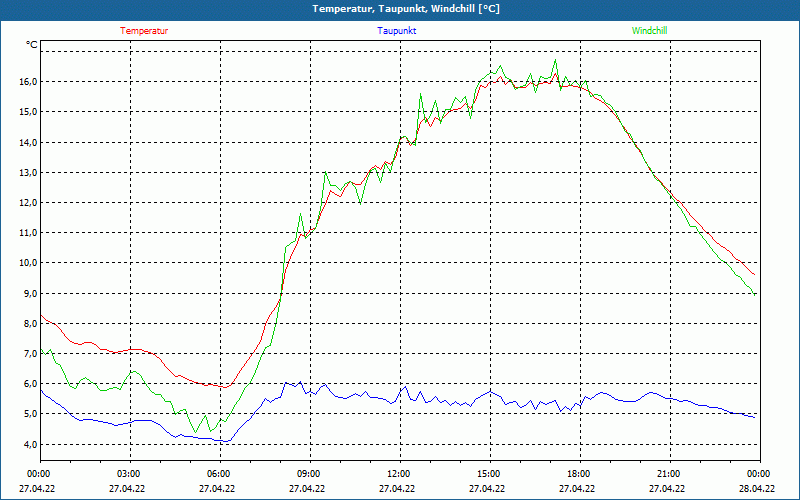Image resolution: width=800 pixels, height=500 pixels.
Task: Click the green Windchill legend label
Action: click(650, 30)
